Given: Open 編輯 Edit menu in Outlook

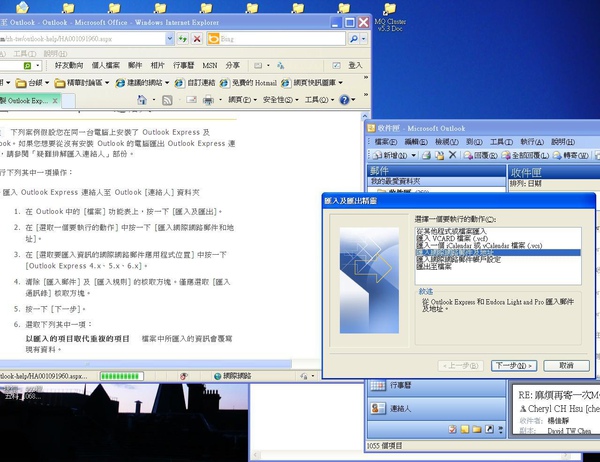Looking at the screenshot, I should [x=416, y=142].
